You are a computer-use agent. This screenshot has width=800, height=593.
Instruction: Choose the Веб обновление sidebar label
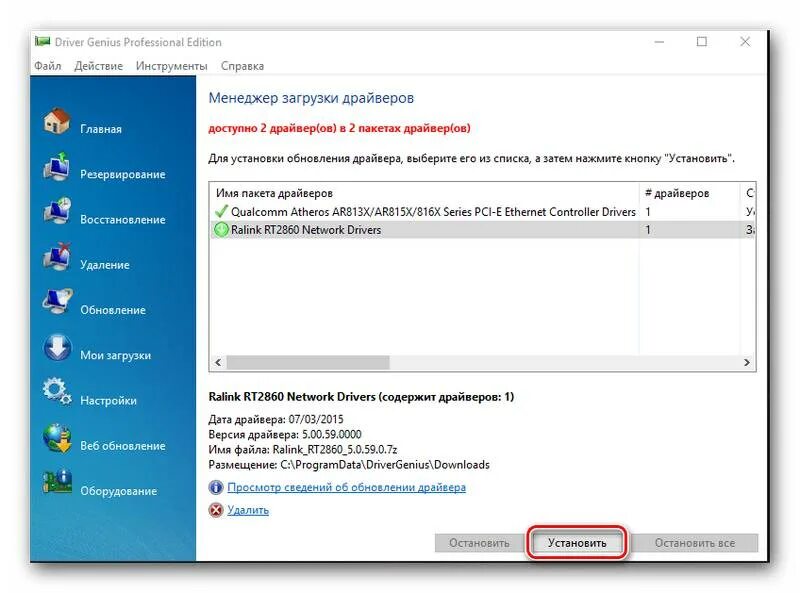pyautogui.click(x=122, y=446)
